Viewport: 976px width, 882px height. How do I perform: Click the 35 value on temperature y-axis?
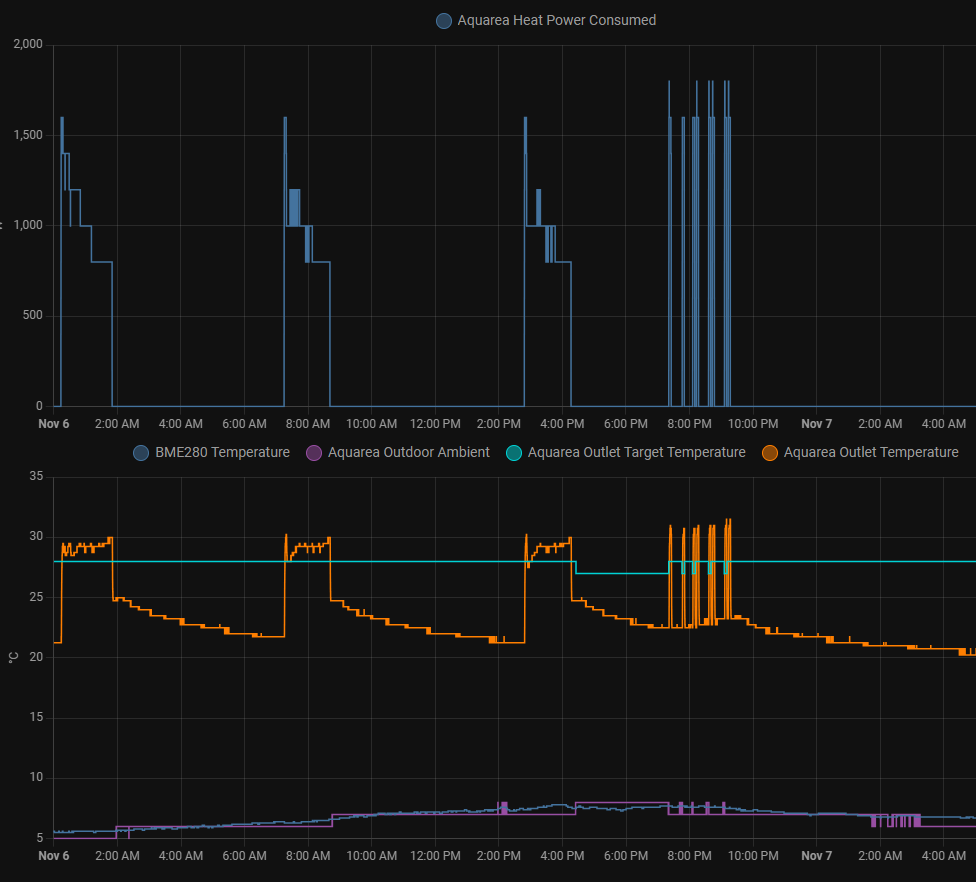point(36,476)
